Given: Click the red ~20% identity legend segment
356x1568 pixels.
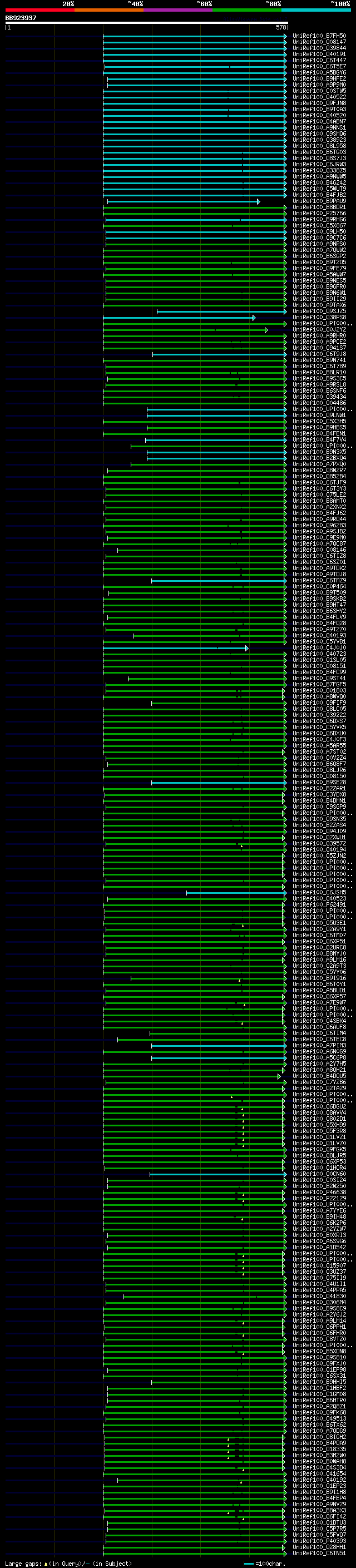Looking at the screenshot, I should [x=39, y=10].
